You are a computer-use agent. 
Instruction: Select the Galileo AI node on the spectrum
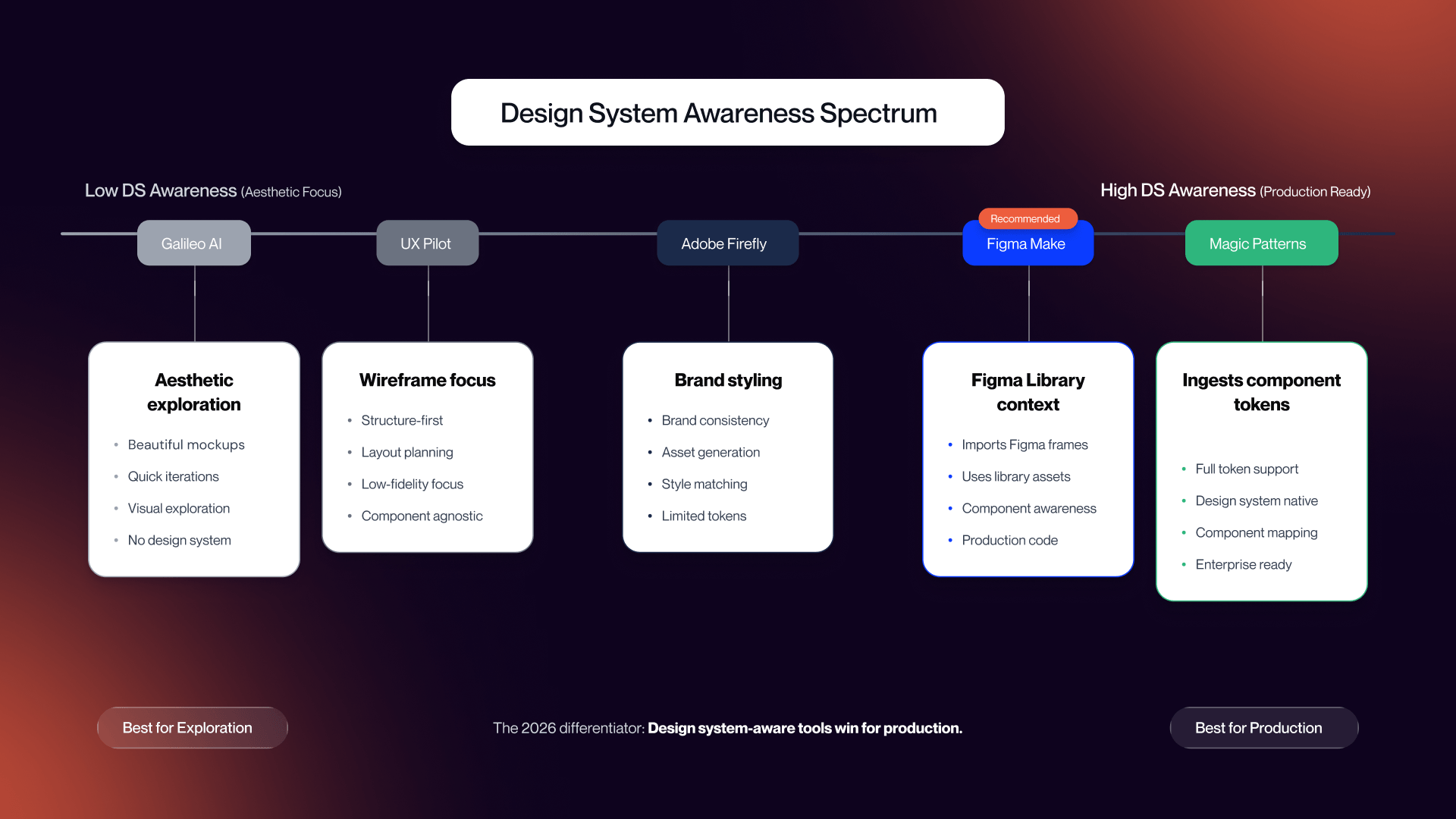pyautogui.click(x=193, y=243)
